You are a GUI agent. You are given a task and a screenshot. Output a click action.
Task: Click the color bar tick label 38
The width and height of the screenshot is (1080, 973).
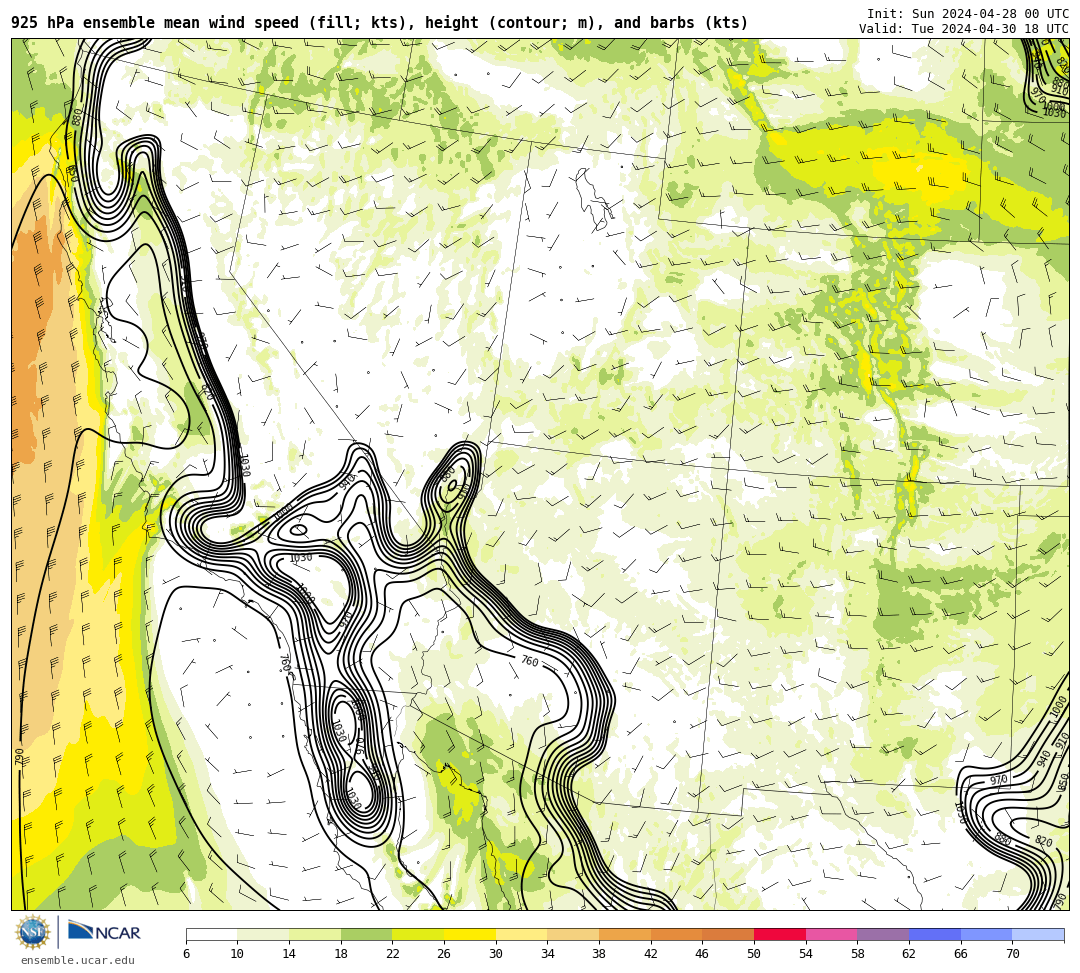coord(599,954)
